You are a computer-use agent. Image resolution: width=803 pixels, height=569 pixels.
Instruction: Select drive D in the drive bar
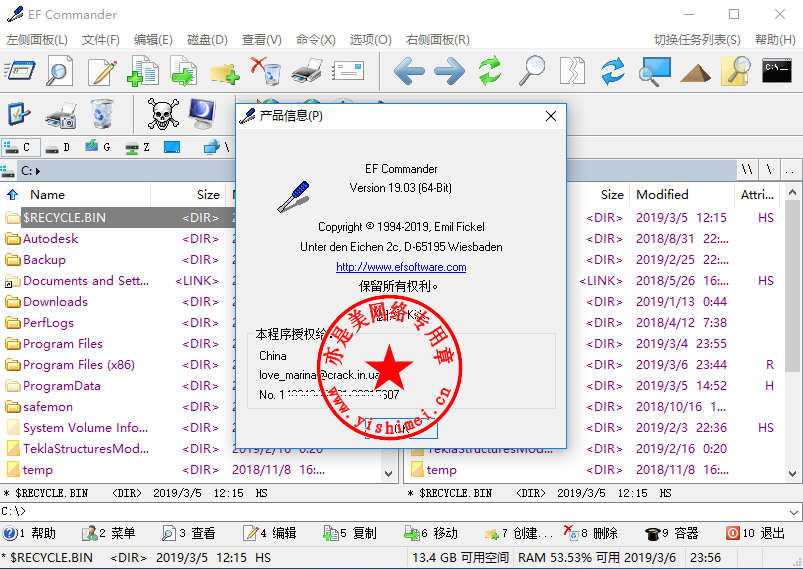(57, 147)
